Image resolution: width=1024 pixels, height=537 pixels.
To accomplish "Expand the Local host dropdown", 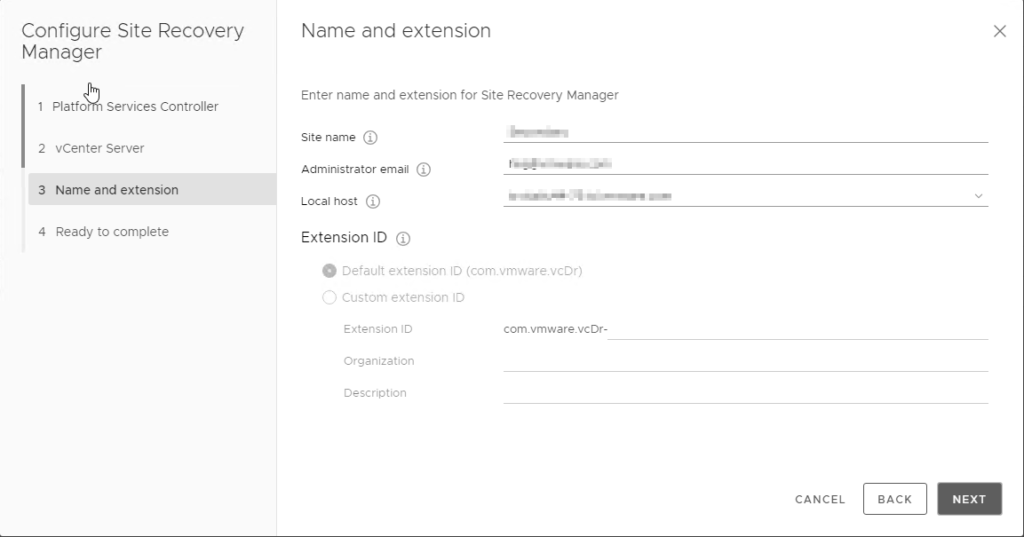I will [977, 196].
